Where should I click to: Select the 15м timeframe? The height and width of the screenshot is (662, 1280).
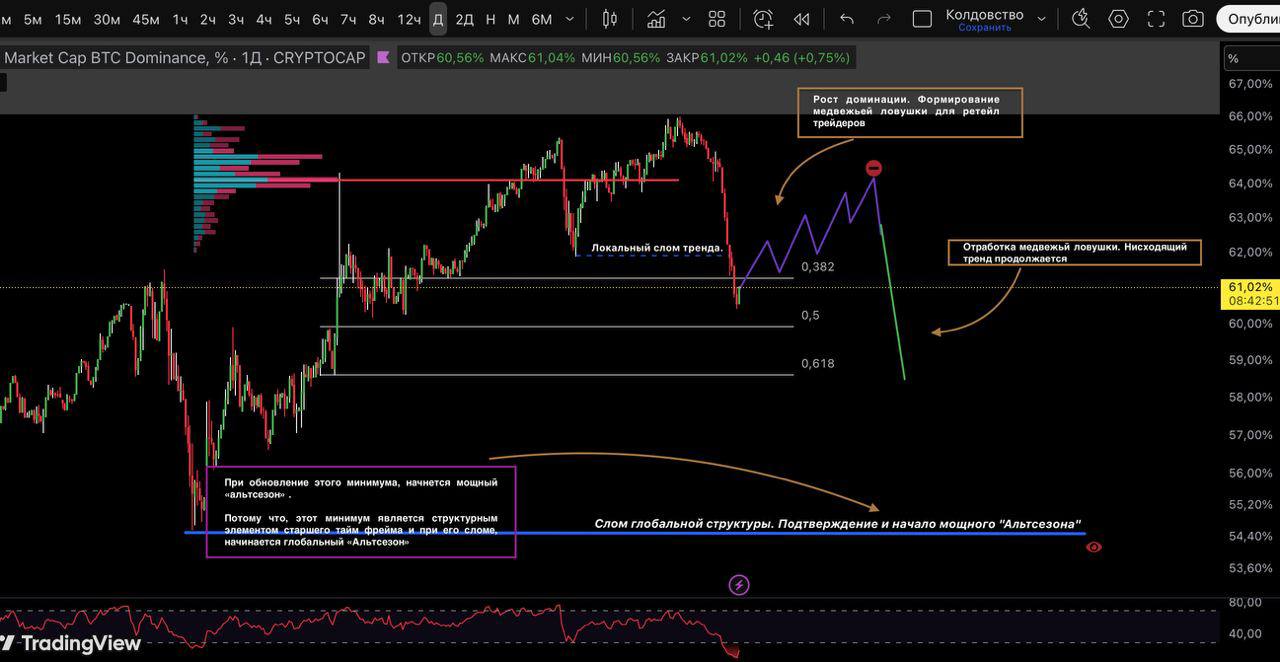pyautogui.click(x=68, y=19)
